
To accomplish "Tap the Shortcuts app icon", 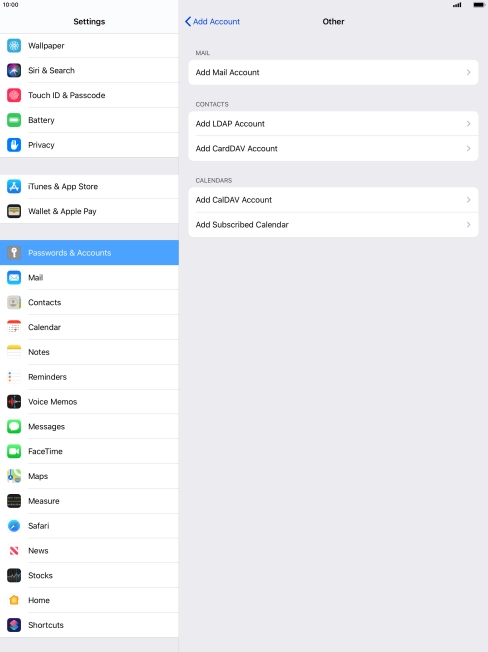I will [14, 625].
